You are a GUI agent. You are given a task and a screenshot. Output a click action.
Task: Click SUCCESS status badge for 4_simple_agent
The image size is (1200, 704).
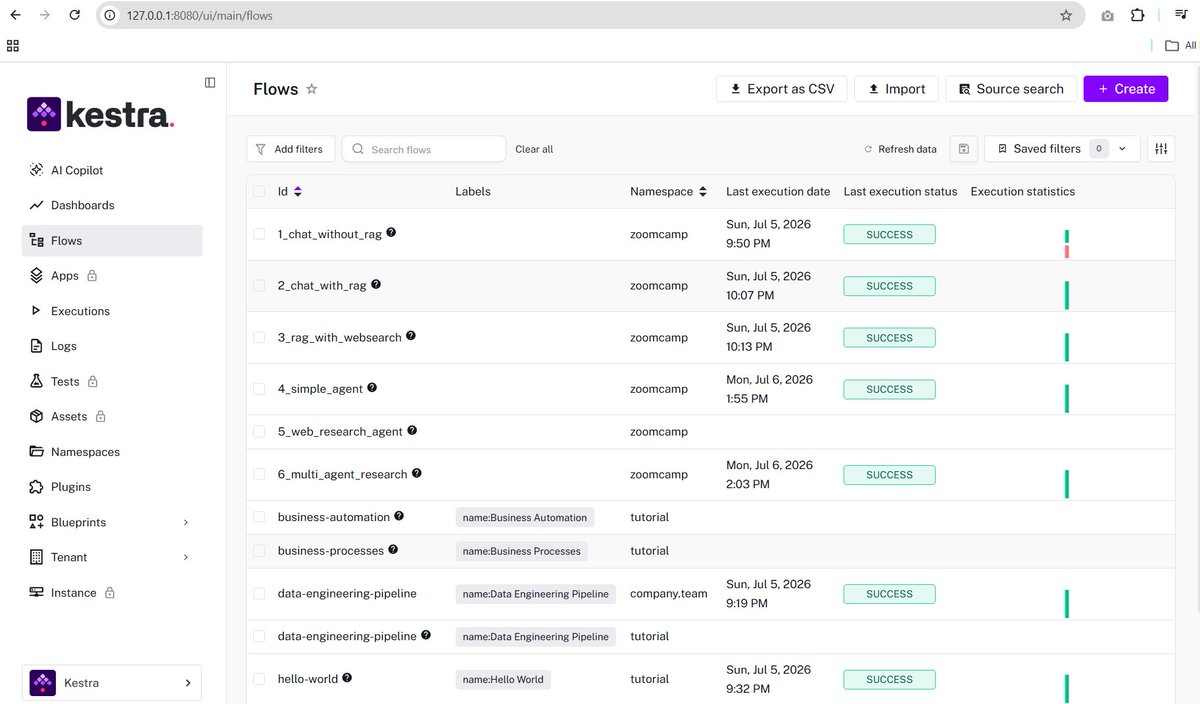(889, 389)
